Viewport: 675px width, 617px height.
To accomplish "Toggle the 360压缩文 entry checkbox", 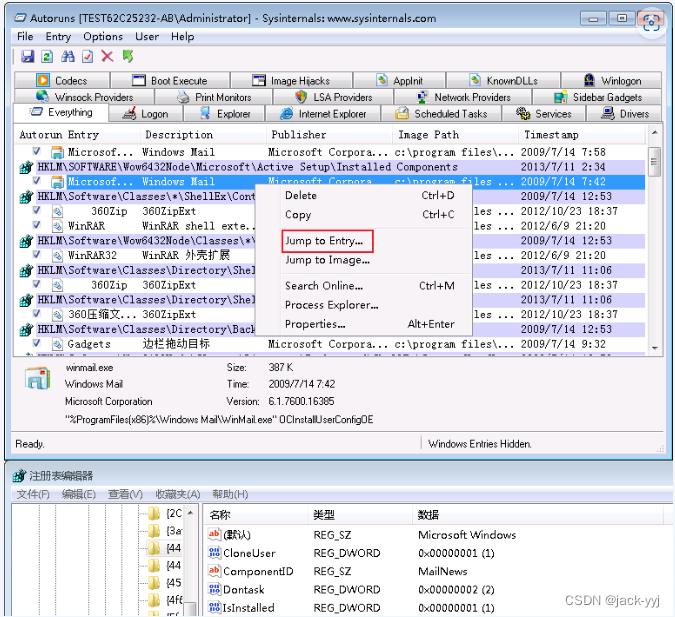I will tap(37, 313).
